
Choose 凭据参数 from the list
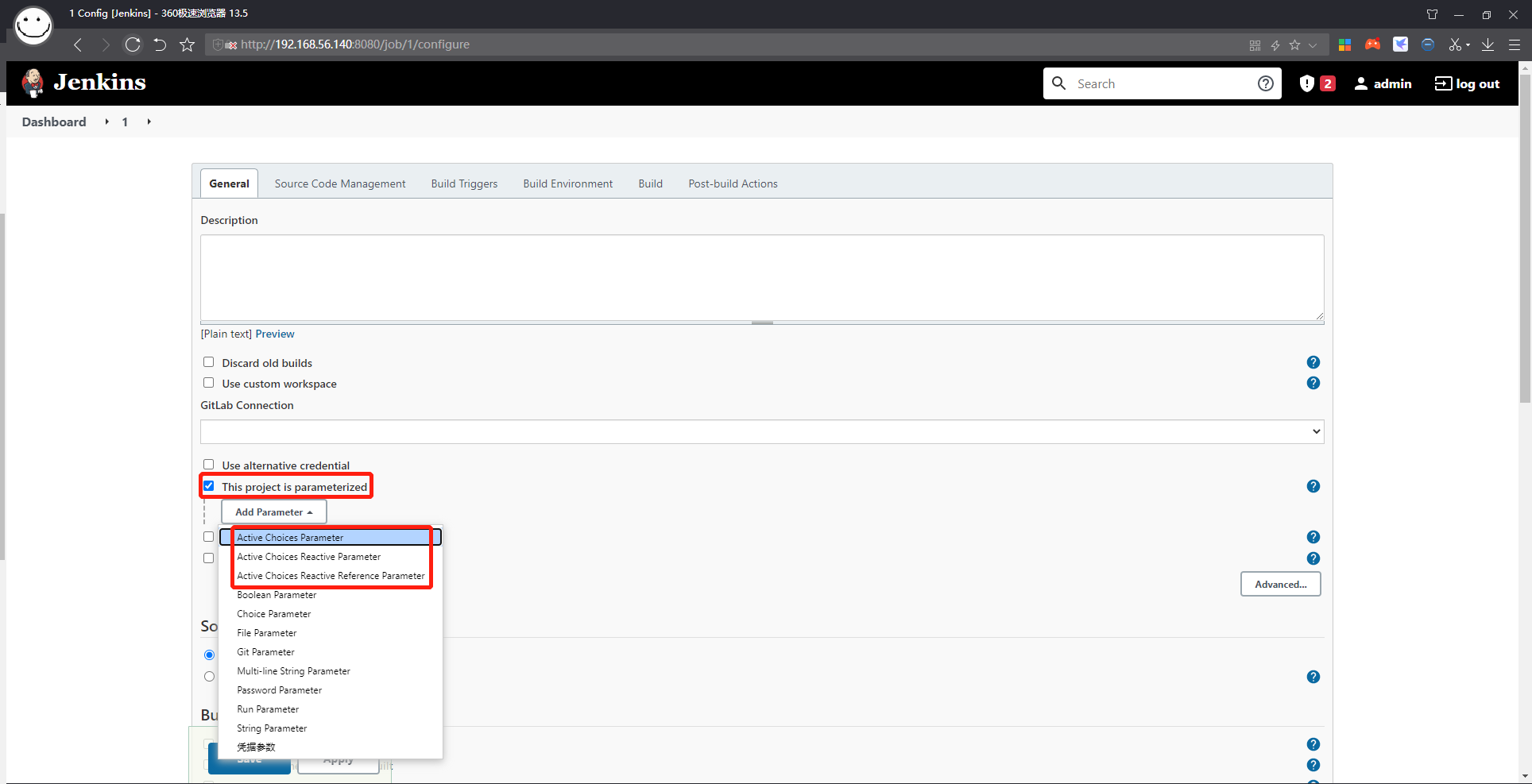tap(331, 747)
